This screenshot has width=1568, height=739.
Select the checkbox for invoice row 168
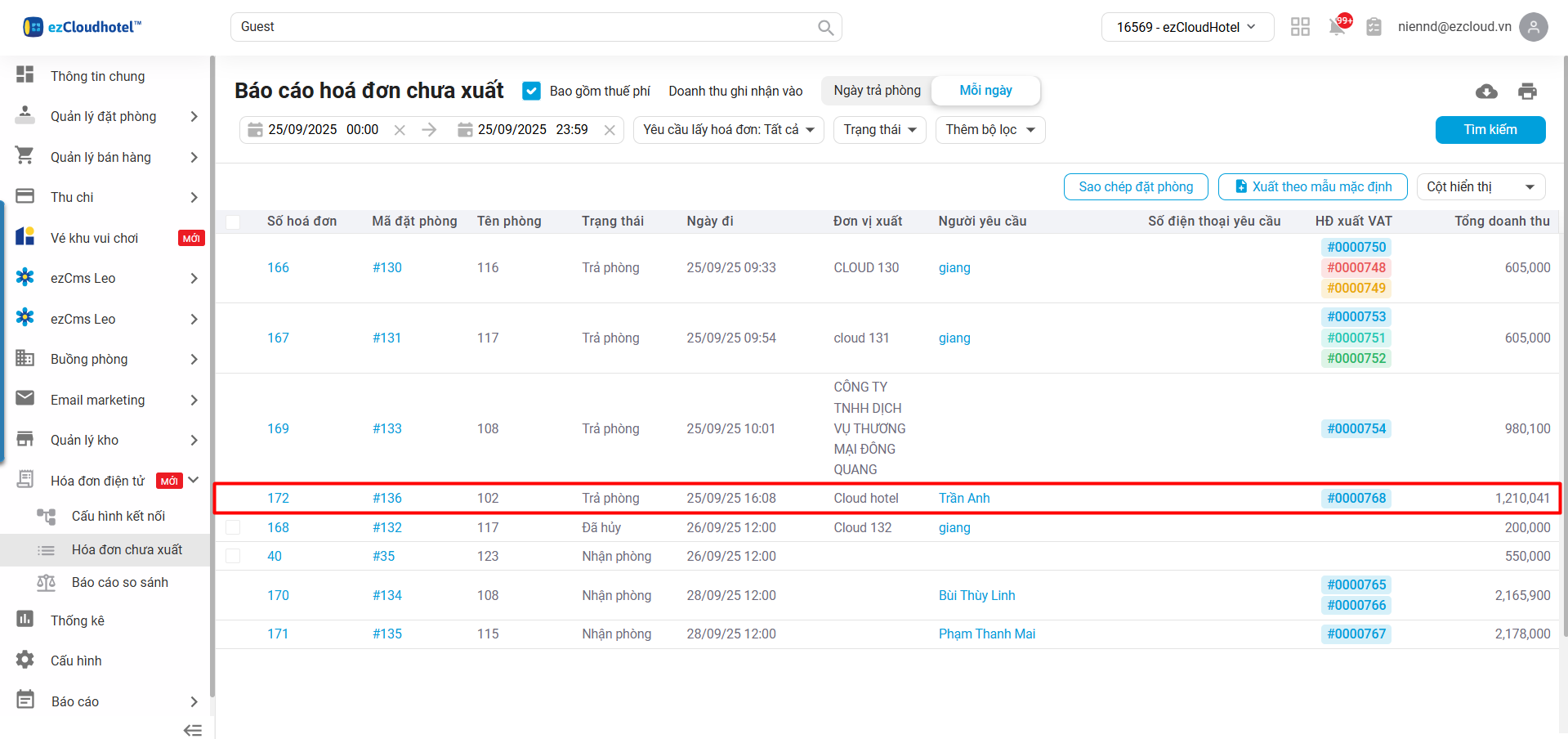pos(233,528)
